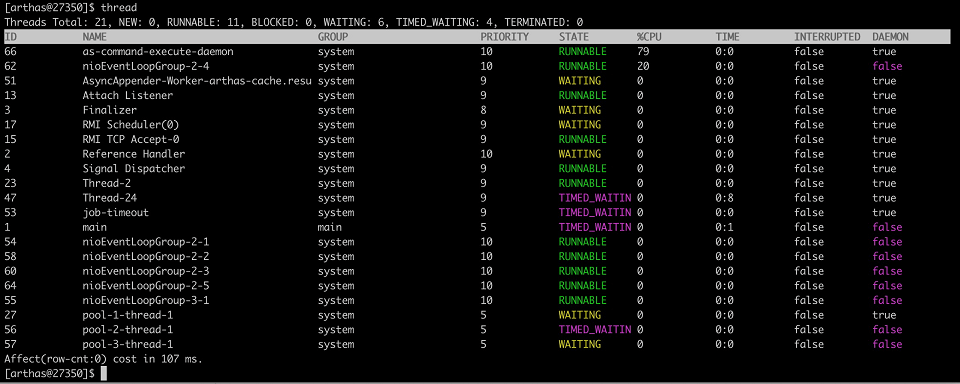Click the Threads Total summary line
Viewport: 960px width, 384px height.
(x=294, y=22)
